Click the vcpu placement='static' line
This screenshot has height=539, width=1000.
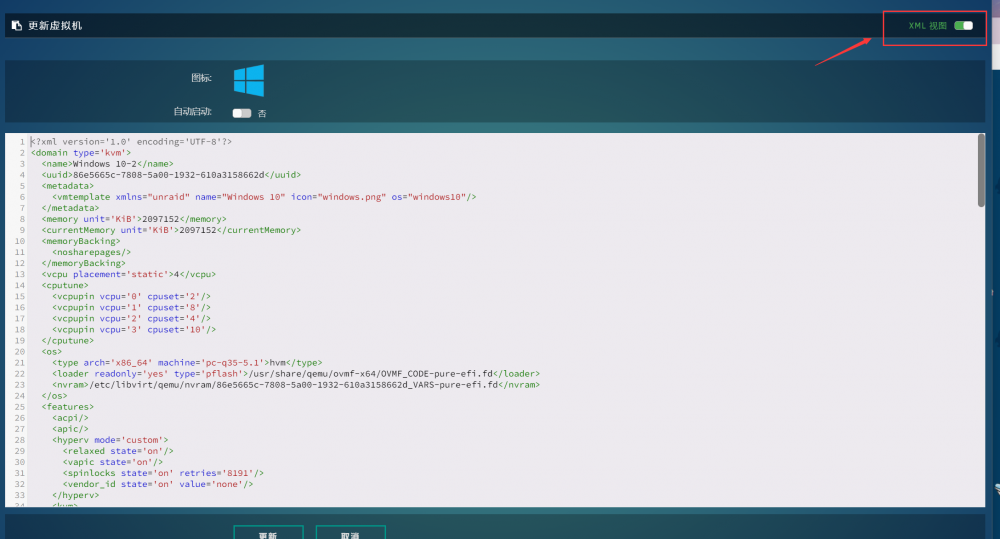pyautogui.click(x=129, y=274)
